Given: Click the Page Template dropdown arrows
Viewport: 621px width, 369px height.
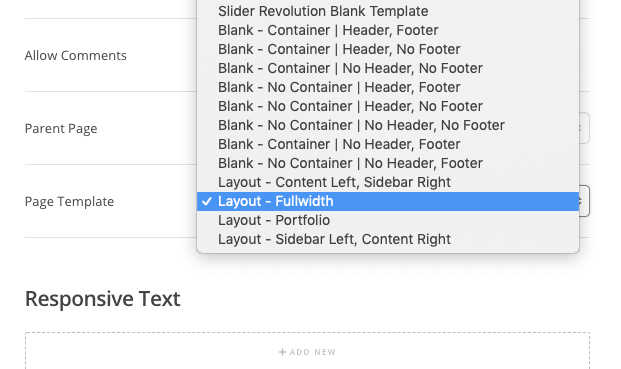Looking at the screenshot, I should point(584,201).
